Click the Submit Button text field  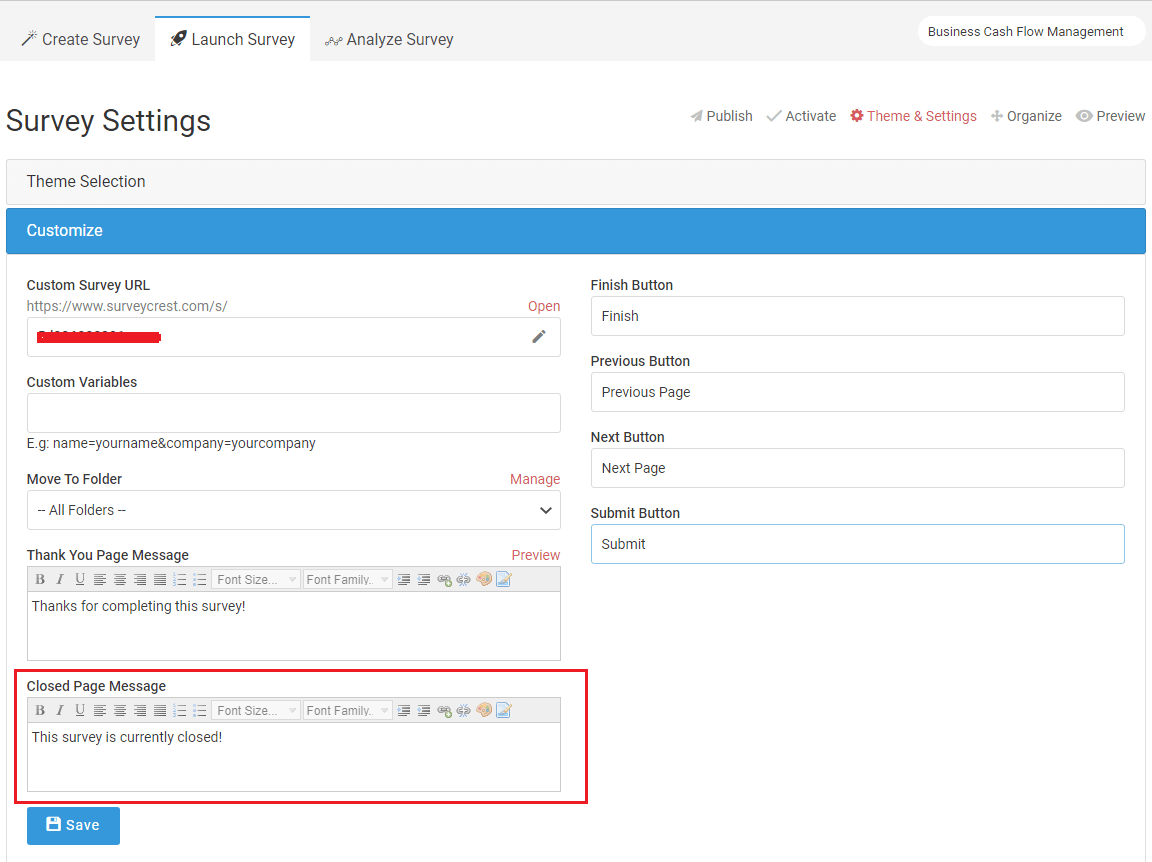[x=857, y=544]
